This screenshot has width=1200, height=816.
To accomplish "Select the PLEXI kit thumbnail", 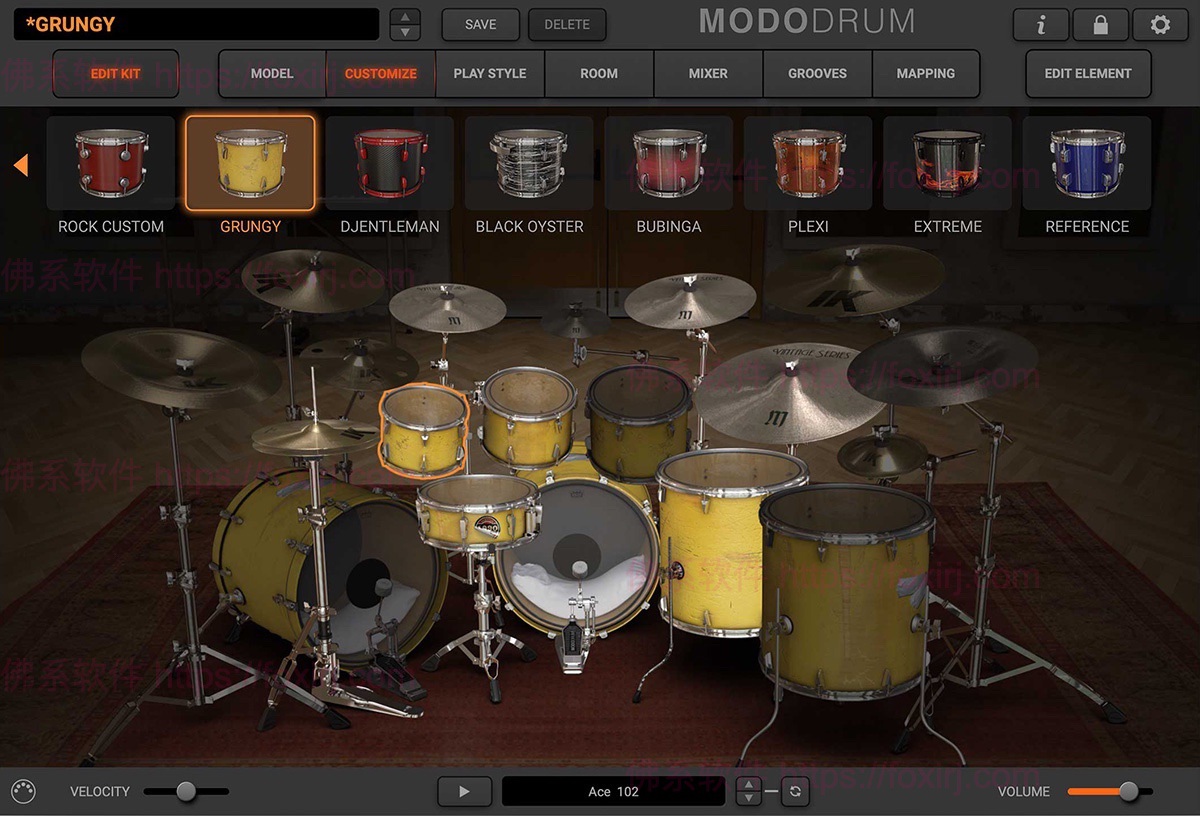I will (808, 163).
